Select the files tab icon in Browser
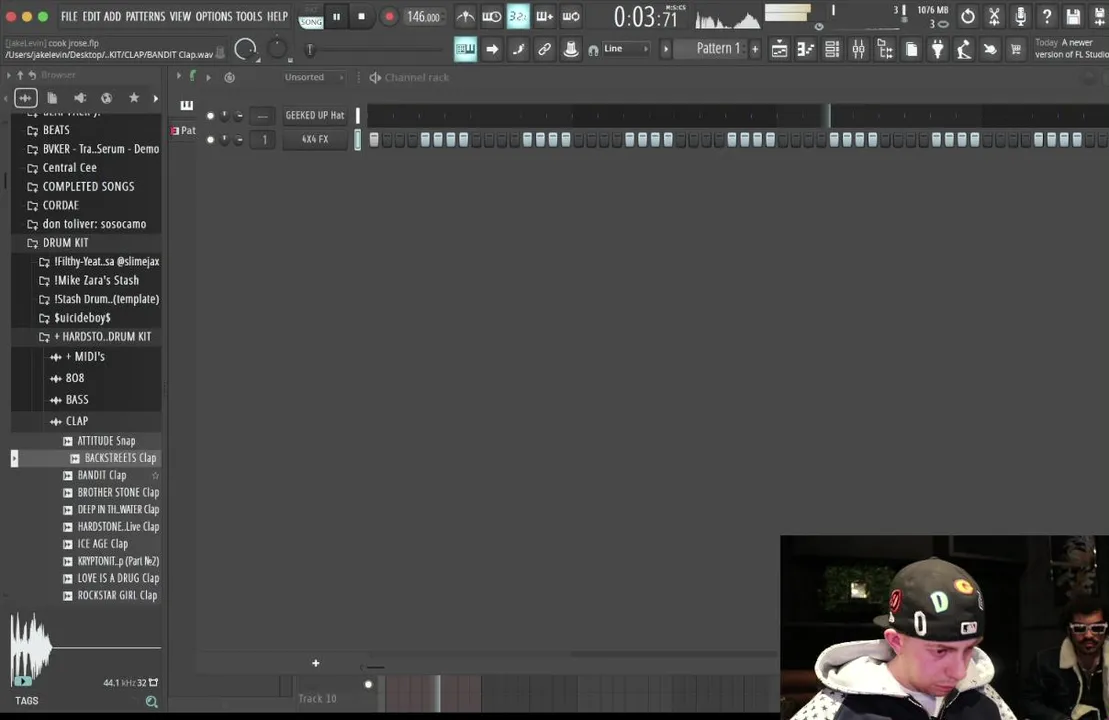 coord(52,98)
